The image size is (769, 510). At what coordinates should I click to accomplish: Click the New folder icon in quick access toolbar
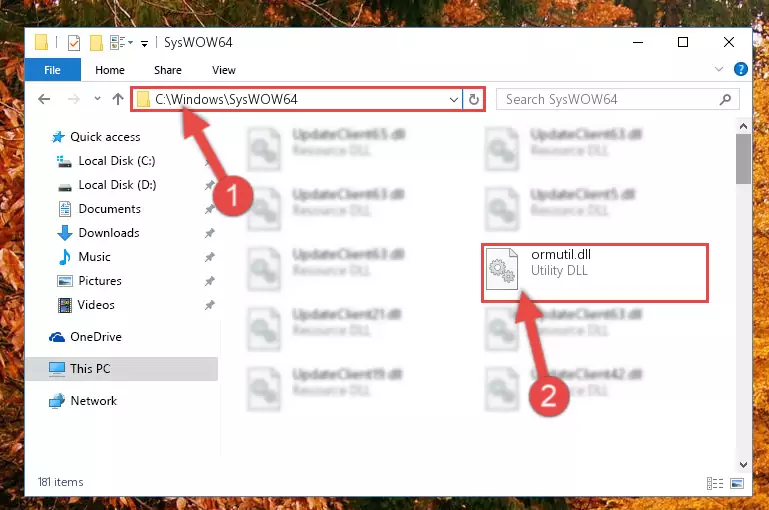click(x=96, y=43)
